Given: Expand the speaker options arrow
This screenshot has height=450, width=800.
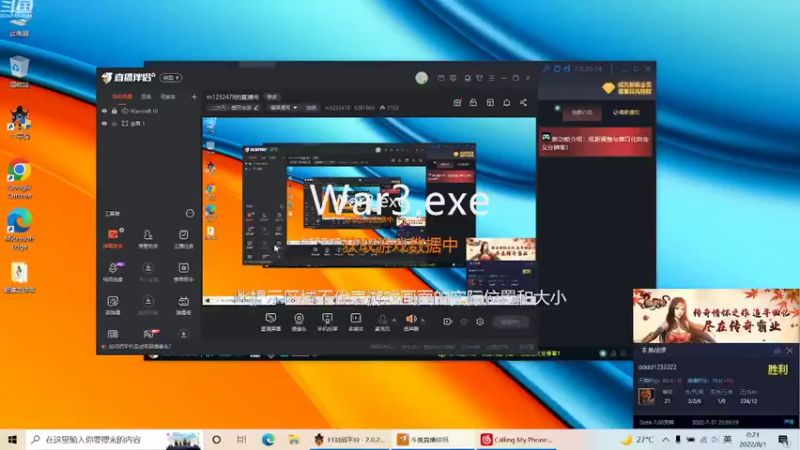Looking at the screenshot, I should coord(423,320).
